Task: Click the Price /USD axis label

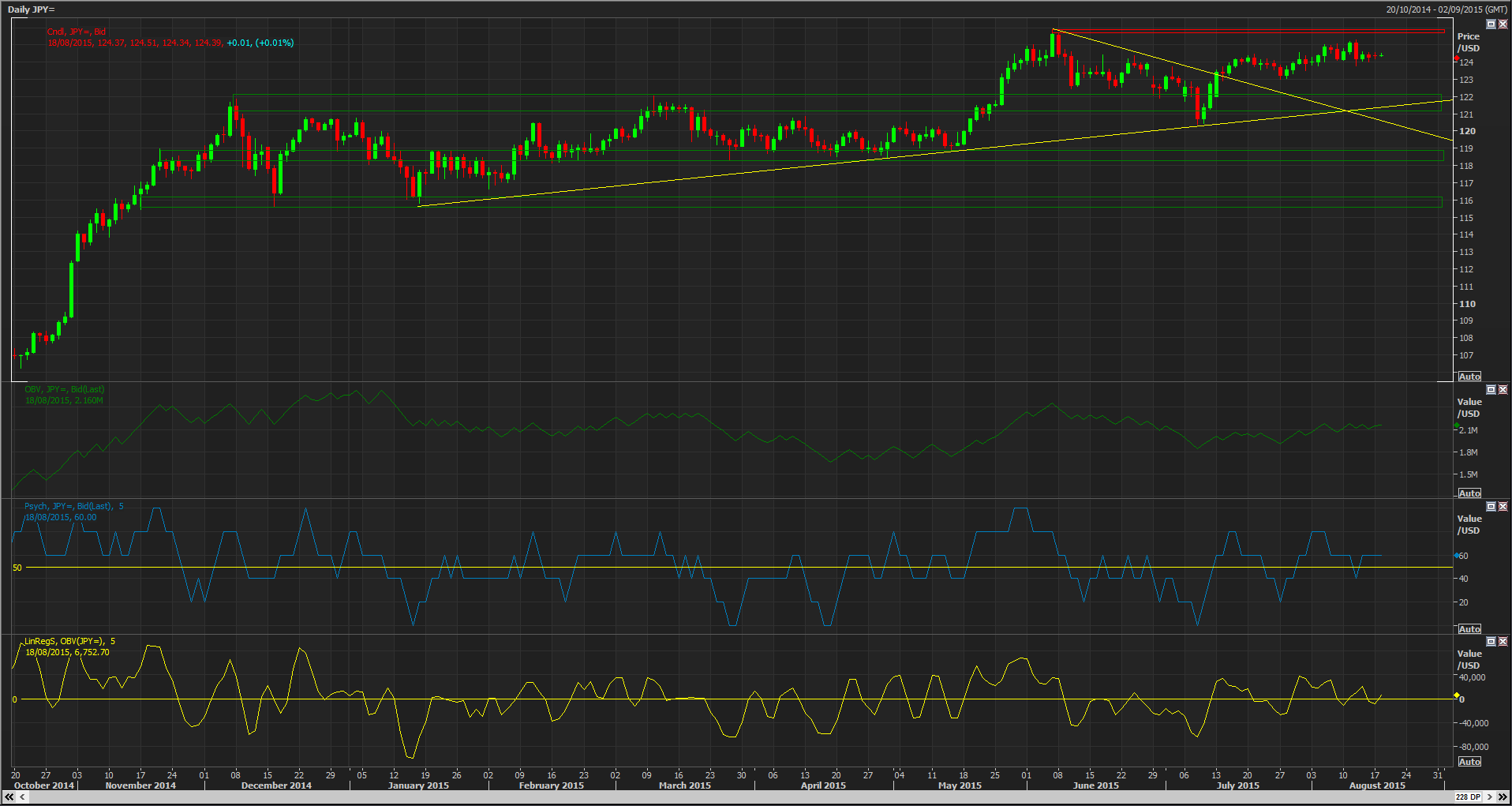Action: pyautogui.click(x=1469, y=43)
